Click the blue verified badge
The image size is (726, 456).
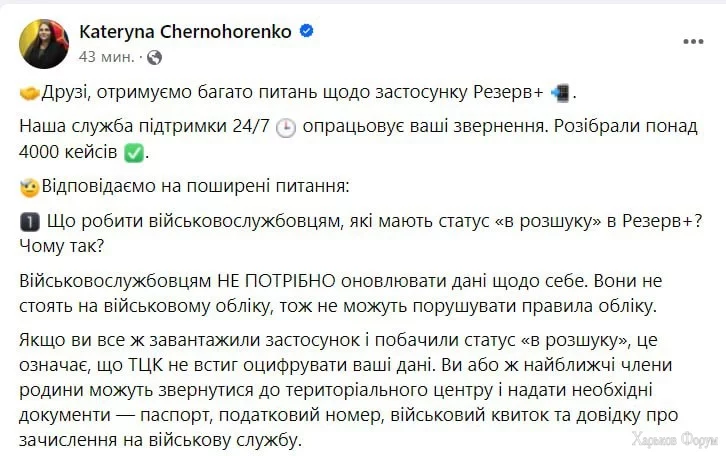pyautogui.click(x=307, y=32)
